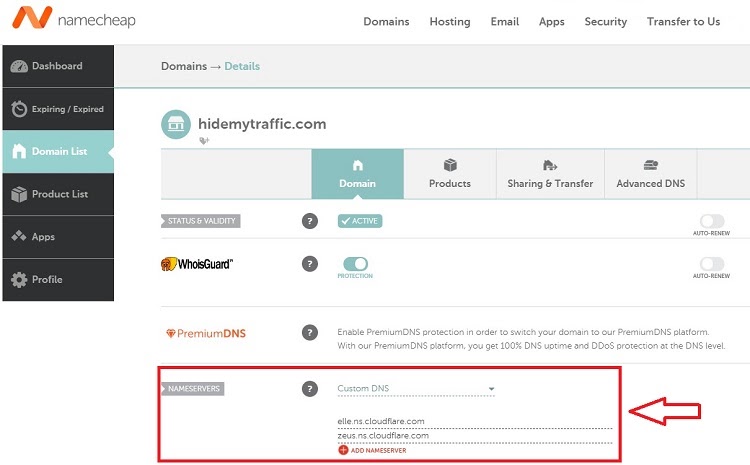
Task: Click the Nameservers help icon
Action: tap(310, 389)
